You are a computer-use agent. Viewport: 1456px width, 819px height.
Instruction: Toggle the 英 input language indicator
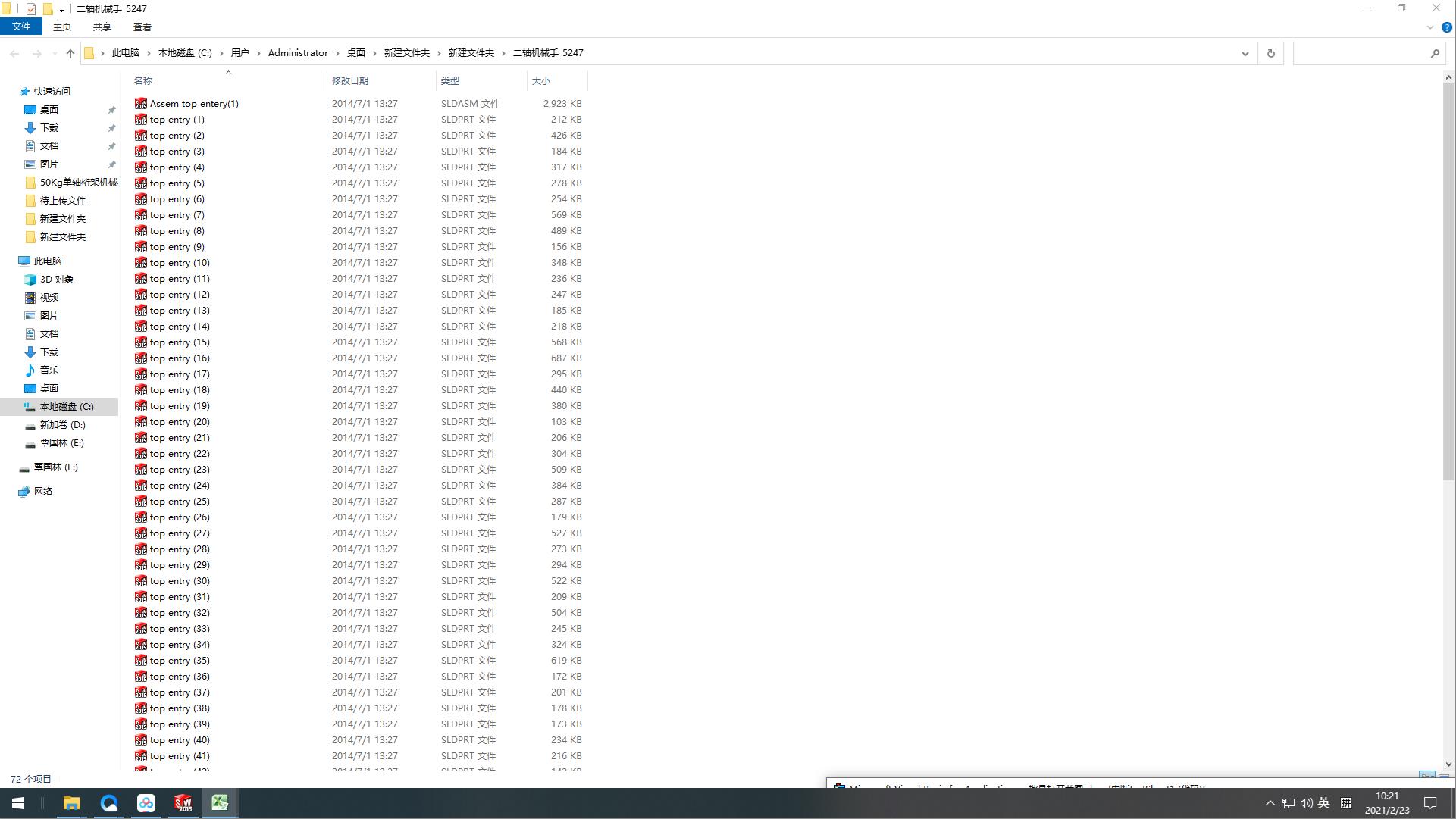(1323, 803)
